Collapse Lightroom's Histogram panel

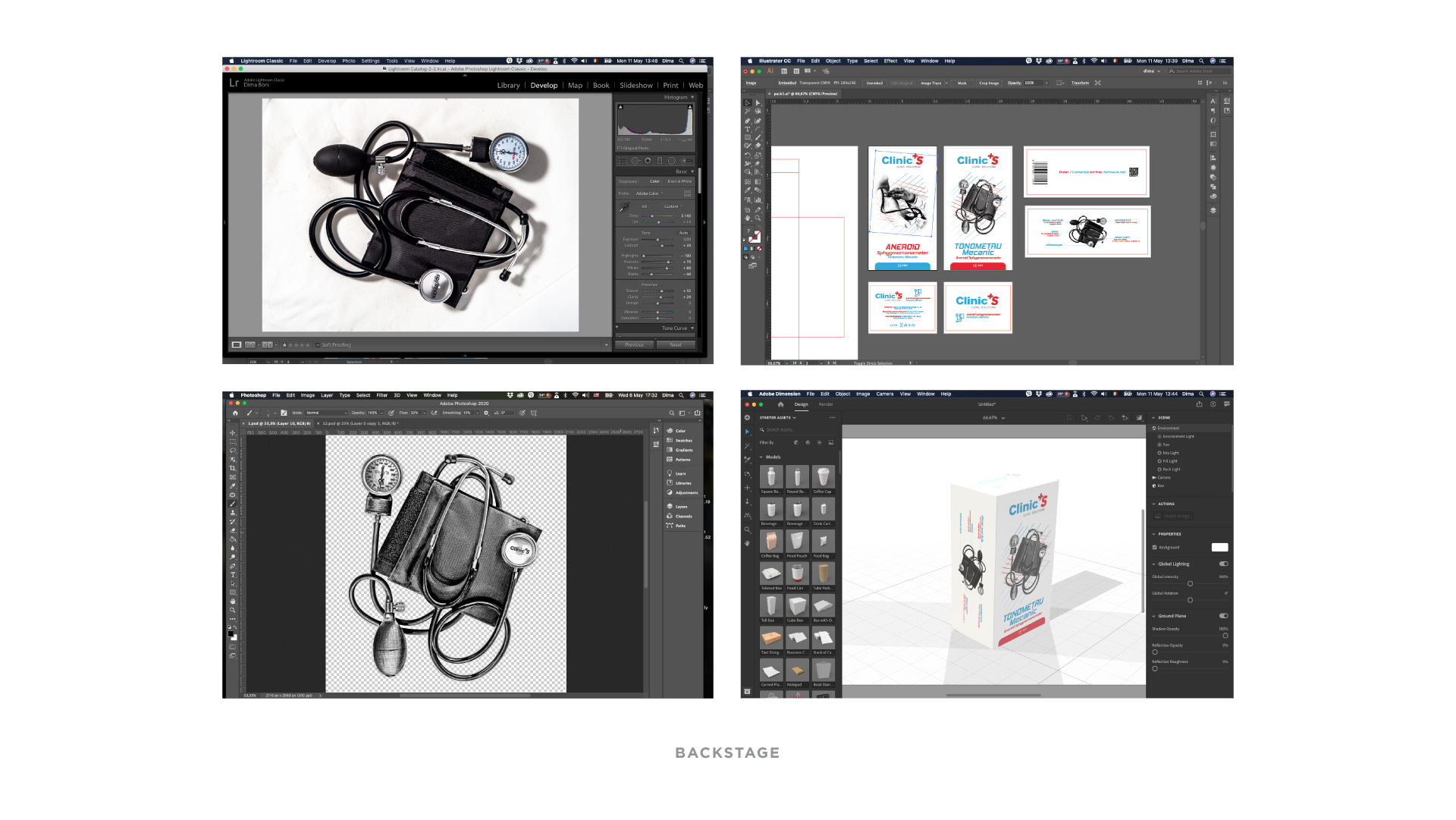tap(692, 97)
